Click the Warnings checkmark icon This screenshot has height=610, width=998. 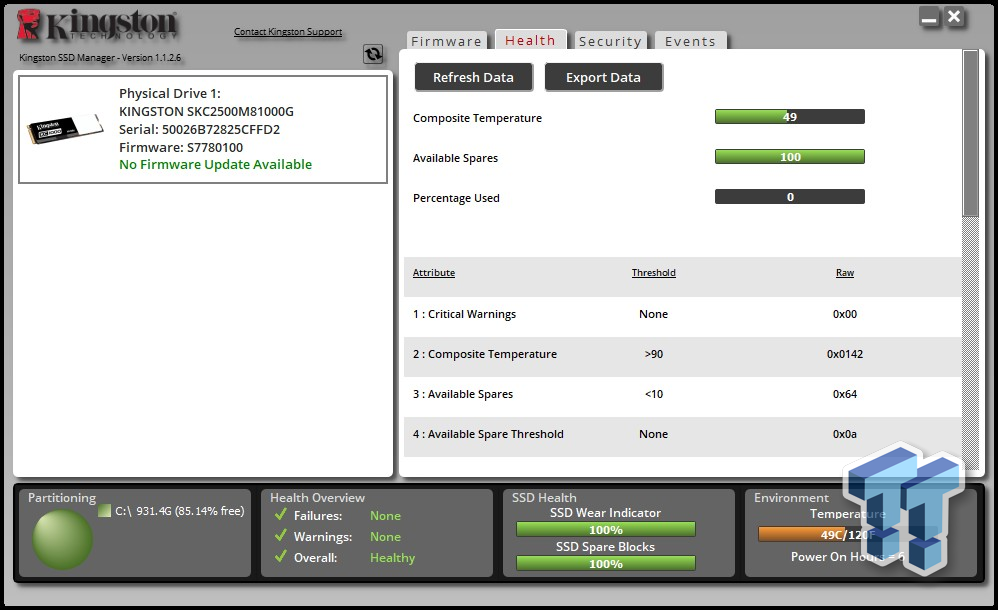tap(281, 536)
